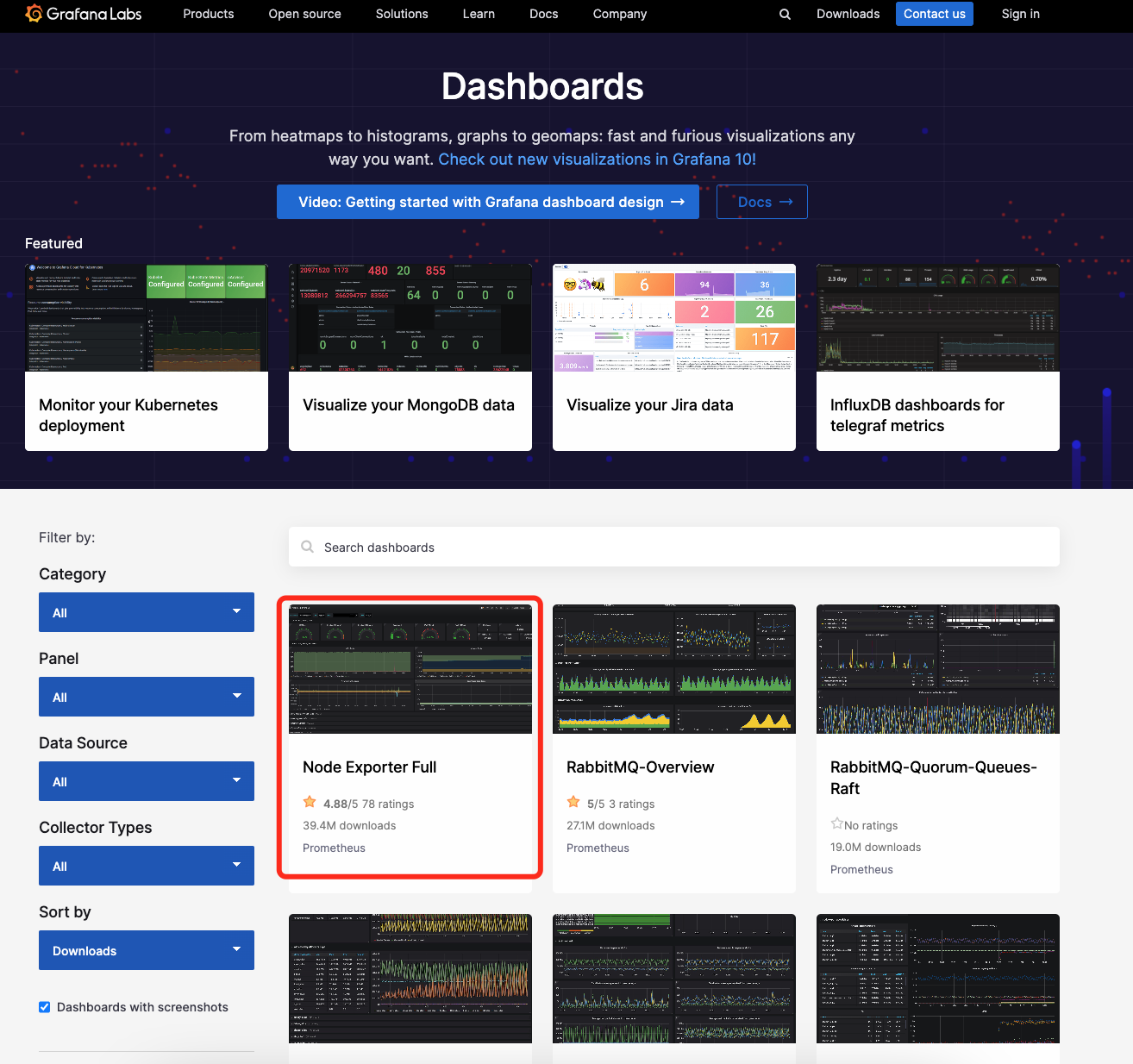The image size is (1133, 1064).
Task: Click Video: Getting started with Grafana dashboard design
Action: (488, 202)
